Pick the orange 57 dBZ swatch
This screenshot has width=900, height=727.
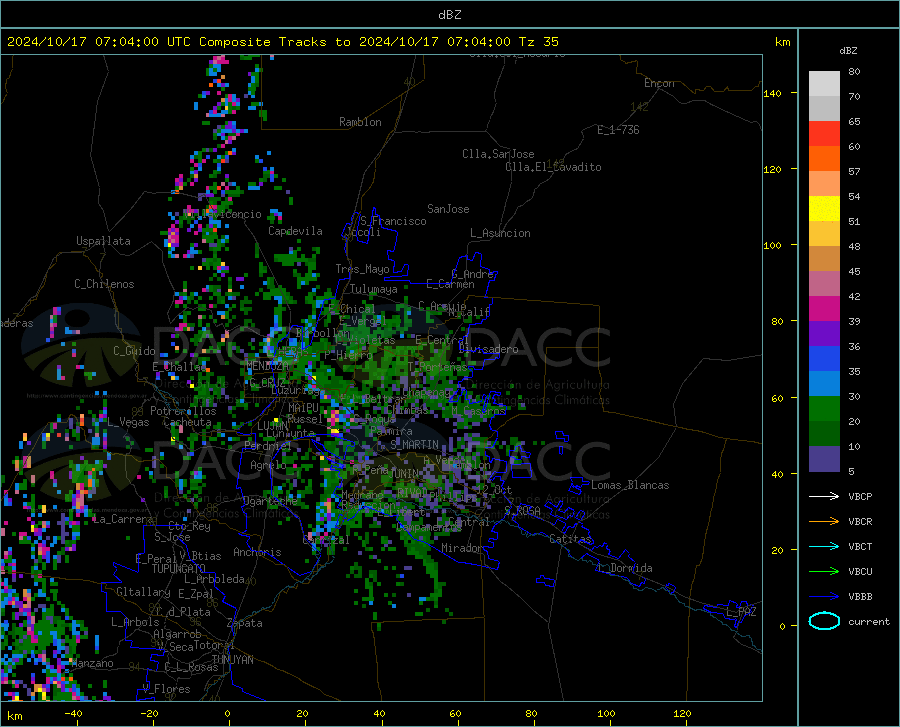[824, 159]
